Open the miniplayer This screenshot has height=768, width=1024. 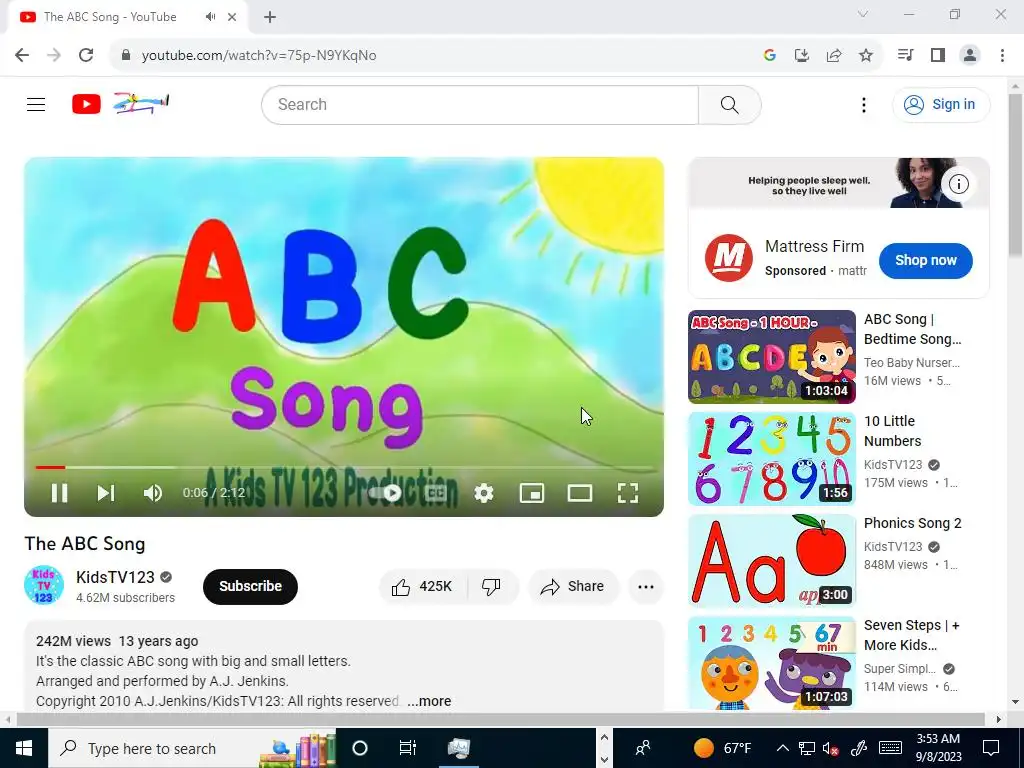(x=532, y=493)
